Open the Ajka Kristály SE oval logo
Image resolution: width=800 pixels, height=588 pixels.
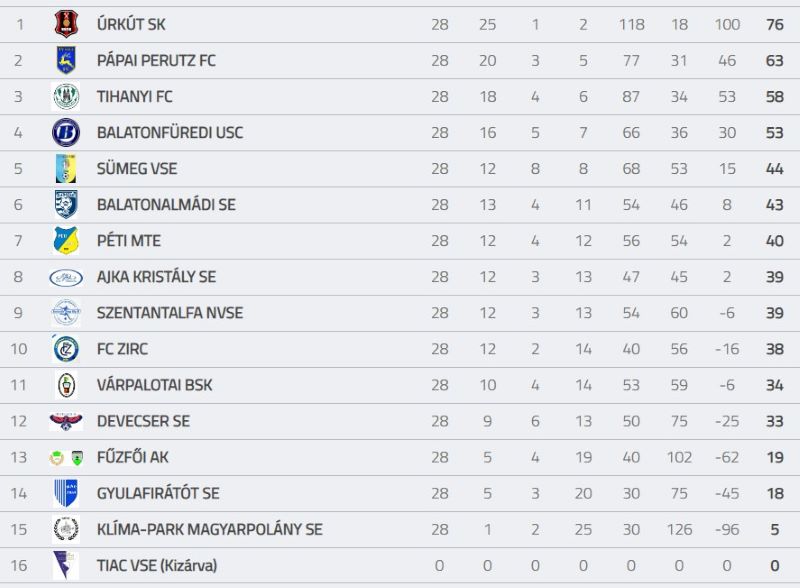click(x=66, y=278)
